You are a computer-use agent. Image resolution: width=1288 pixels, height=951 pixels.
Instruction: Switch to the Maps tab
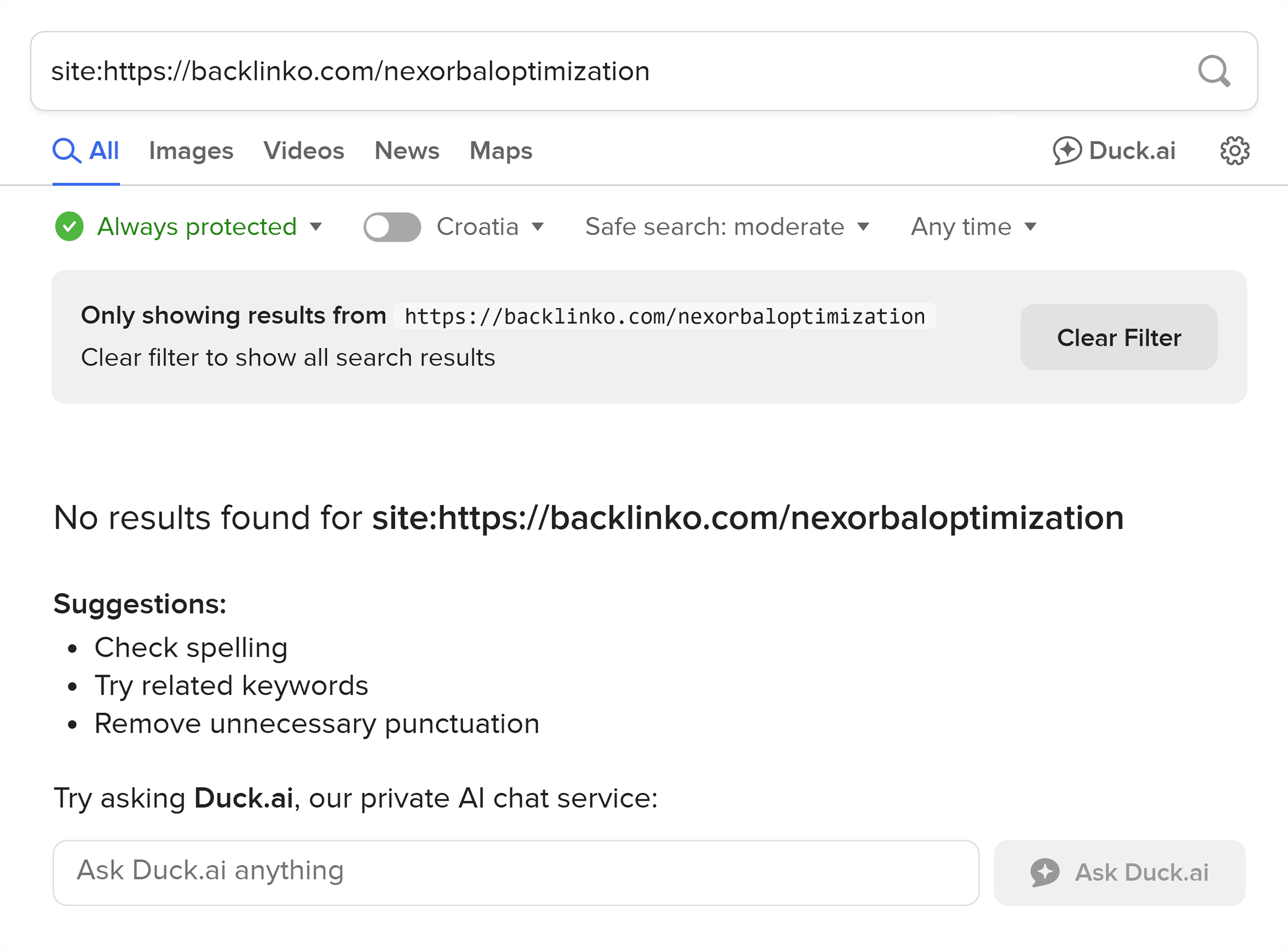[501, 151]
